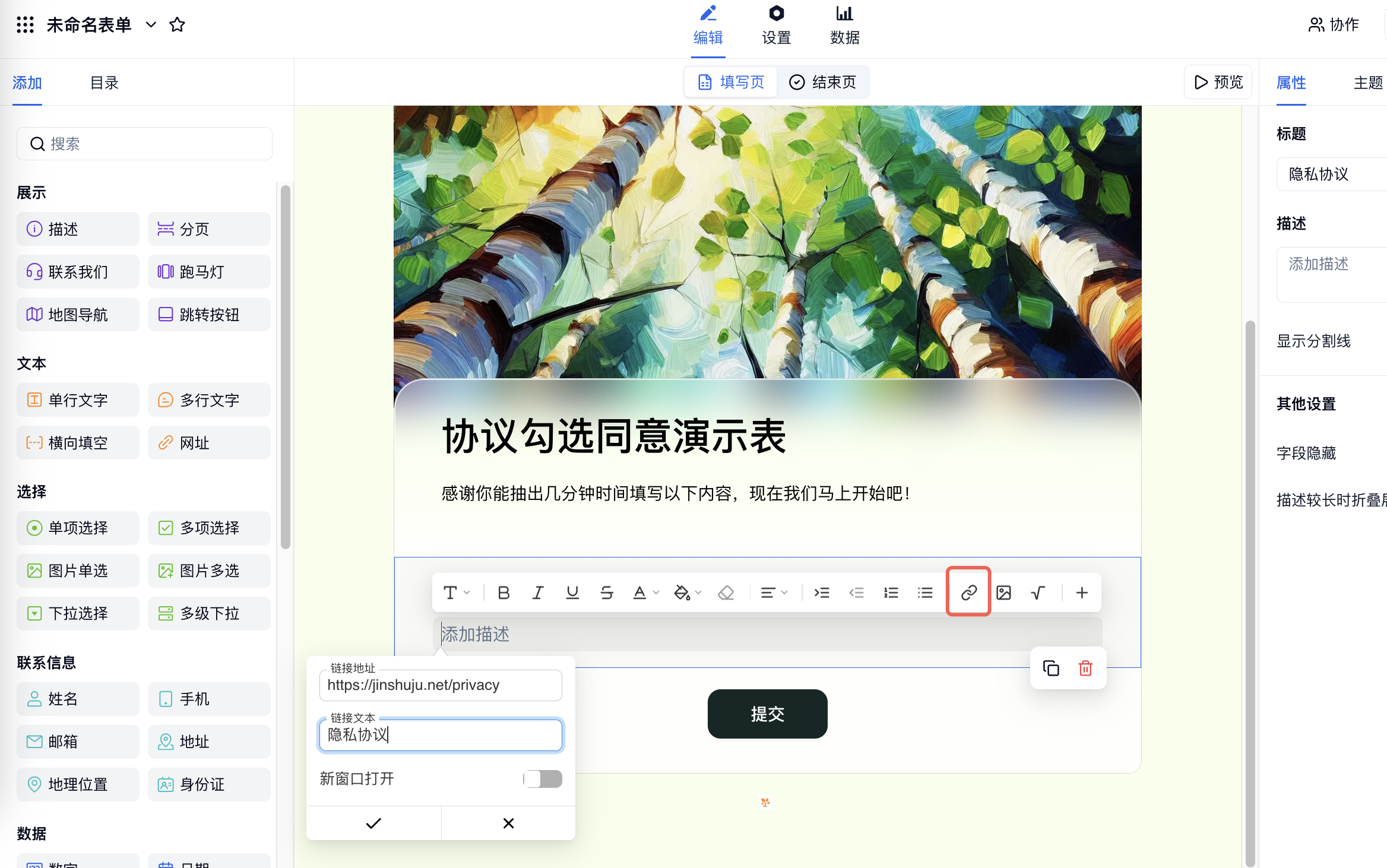Toggle the 新窗口打开 switch
The width and height of the screenshot is (1387, 868).
(x=542, y=779)
